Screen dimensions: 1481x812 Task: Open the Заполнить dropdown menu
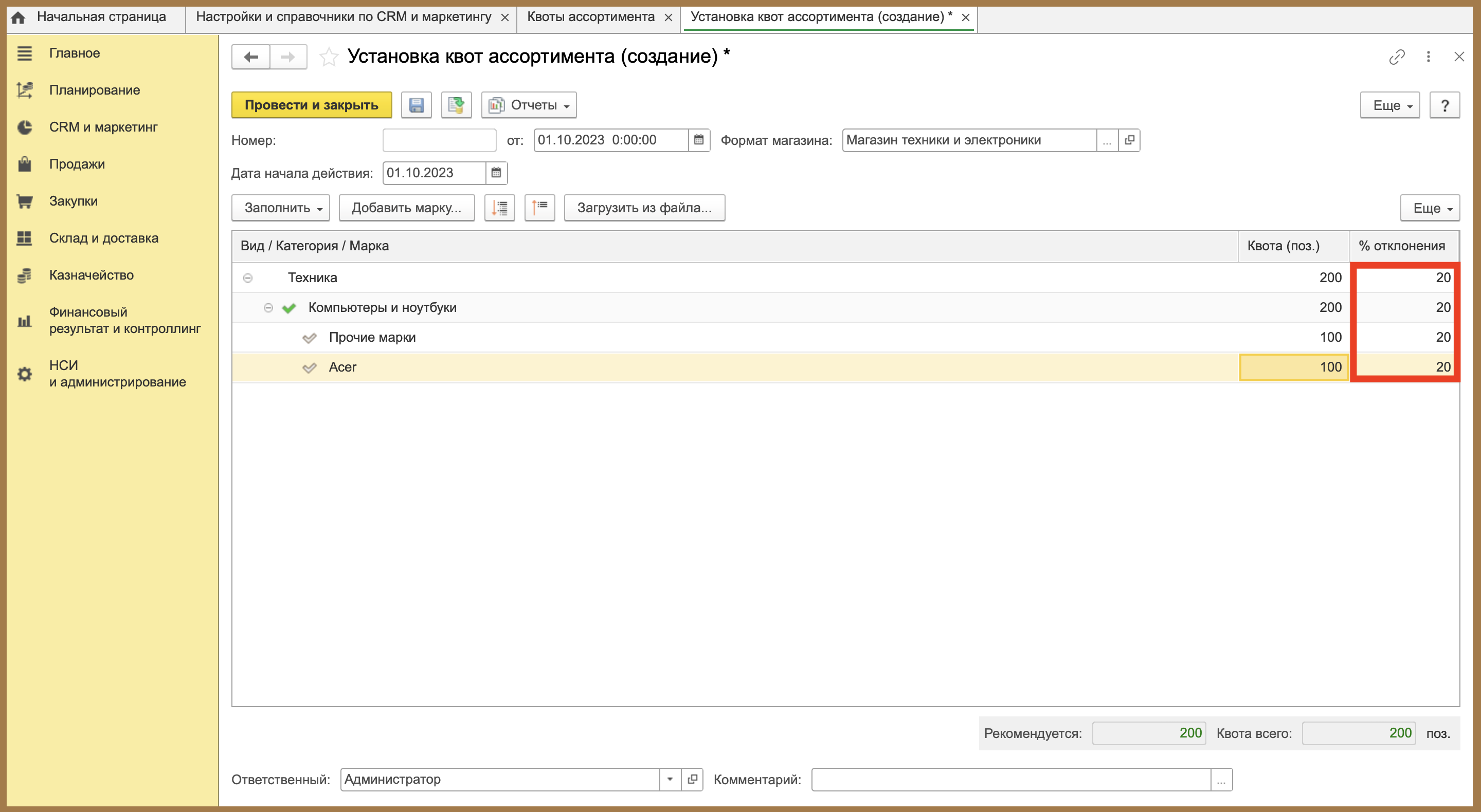[x=281, y=208]
